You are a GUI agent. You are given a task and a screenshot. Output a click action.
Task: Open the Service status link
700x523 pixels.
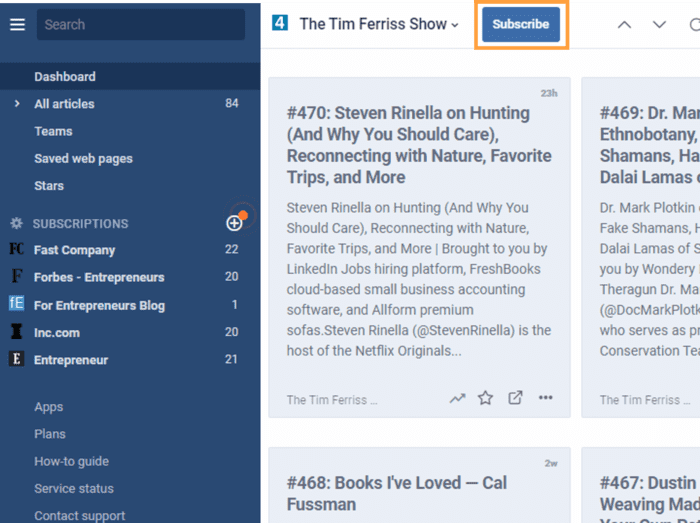pos(74,489)
